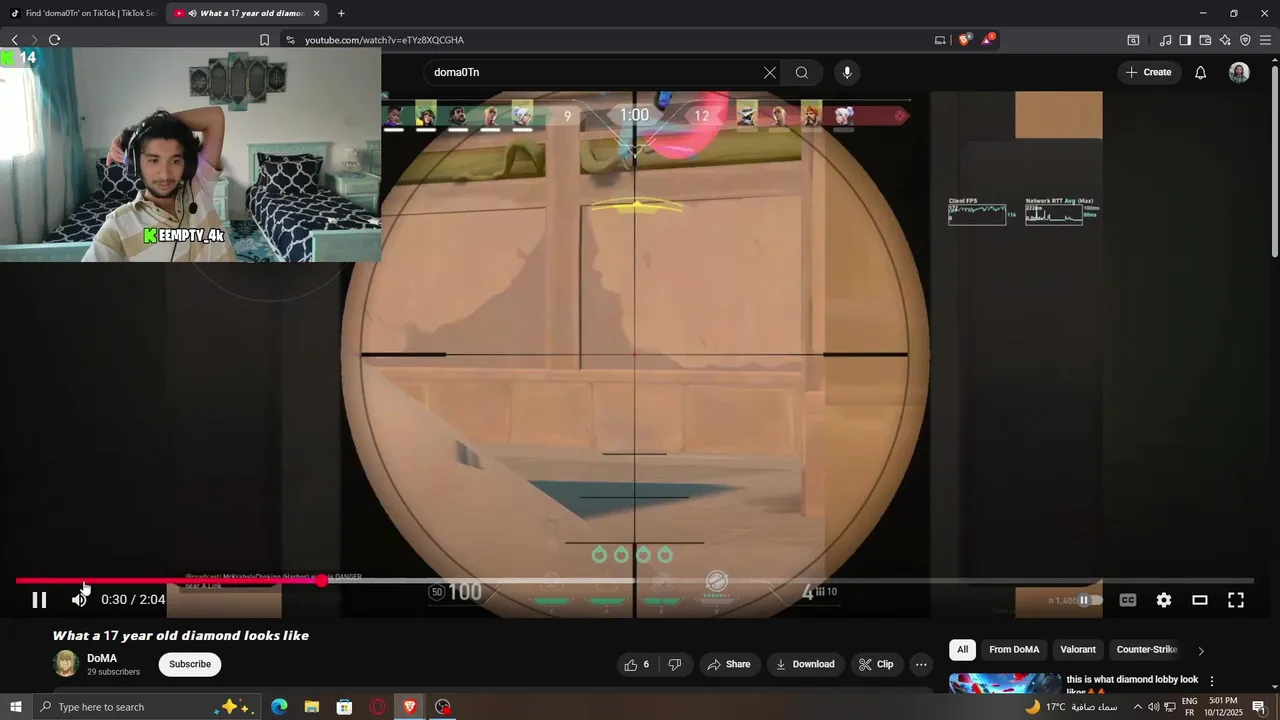Clear the search query with X
This screenshot has width=1280, height=720.
pos(770,72)
